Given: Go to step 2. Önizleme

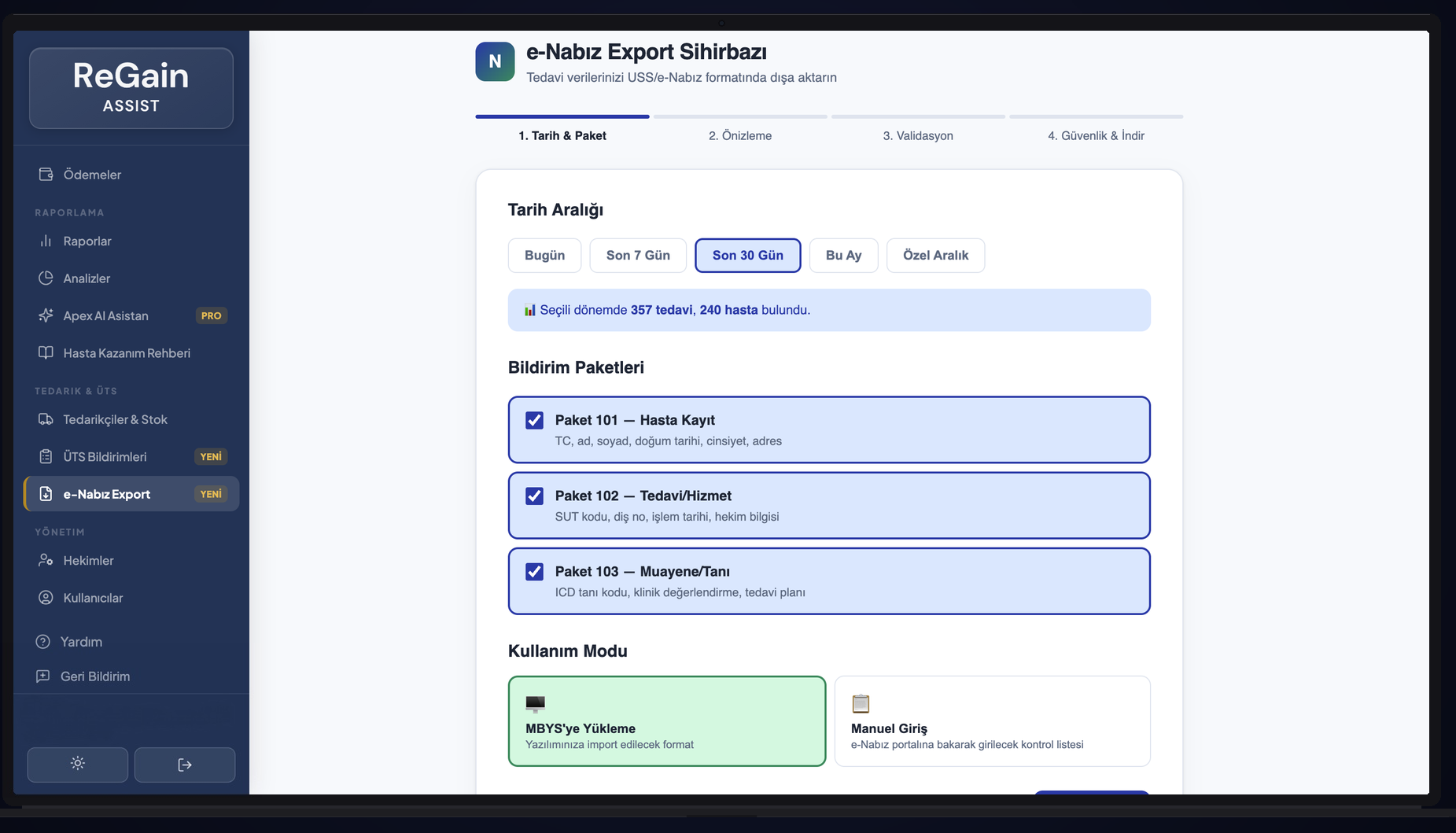Looking at the screenshot, I should [739, 135].
